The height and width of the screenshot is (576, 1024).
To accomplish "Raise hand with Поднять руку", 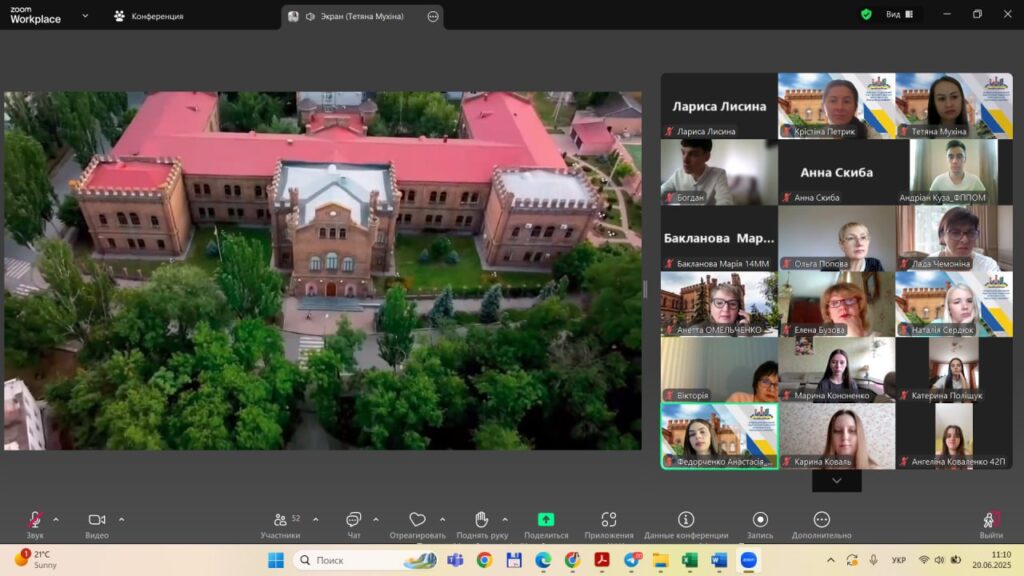I will click(481, 520).
